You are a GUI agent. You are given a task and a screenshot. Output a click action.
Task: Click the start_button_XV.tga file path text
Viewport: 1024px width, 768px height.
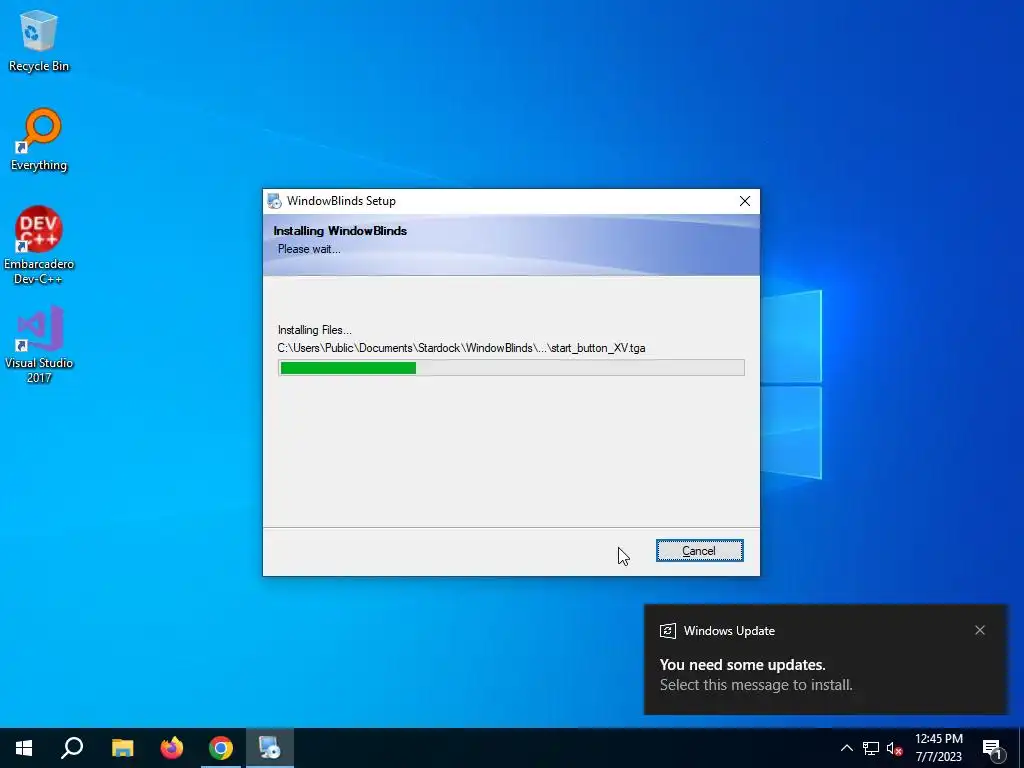point(461,348)
